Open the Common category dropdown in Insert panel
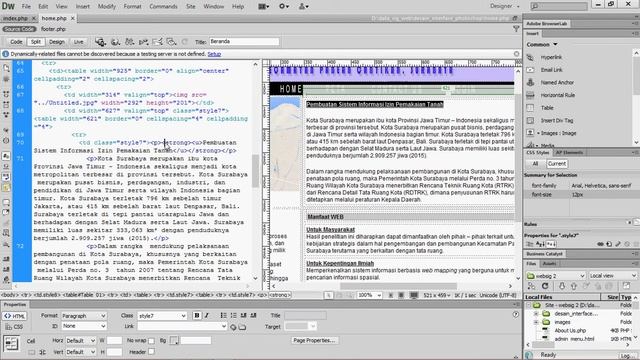This screenshot has height=360, width=640. click(542, 44)
